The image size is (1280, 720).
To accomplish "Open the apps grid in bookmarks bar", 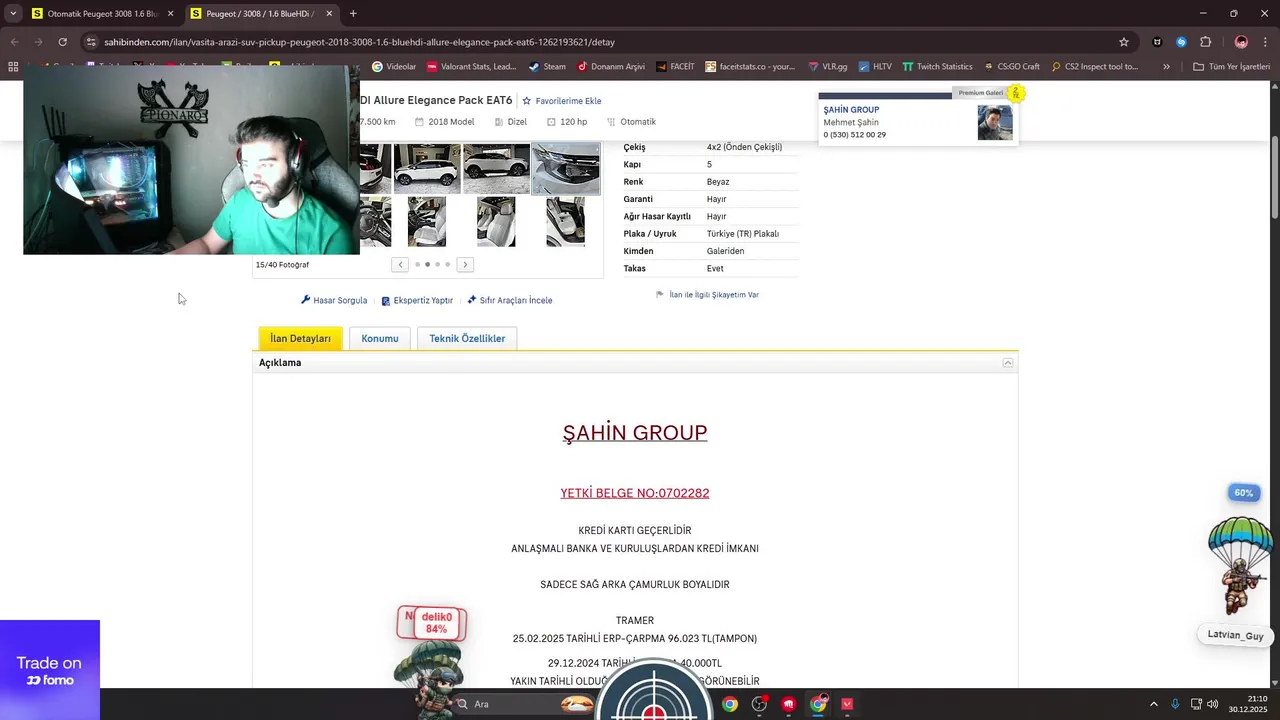I will (13, 67).
